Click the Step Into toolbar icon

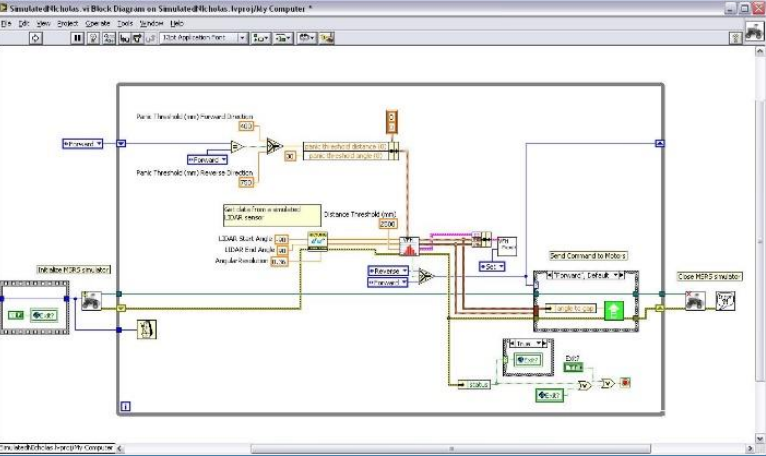pos(124,38)
